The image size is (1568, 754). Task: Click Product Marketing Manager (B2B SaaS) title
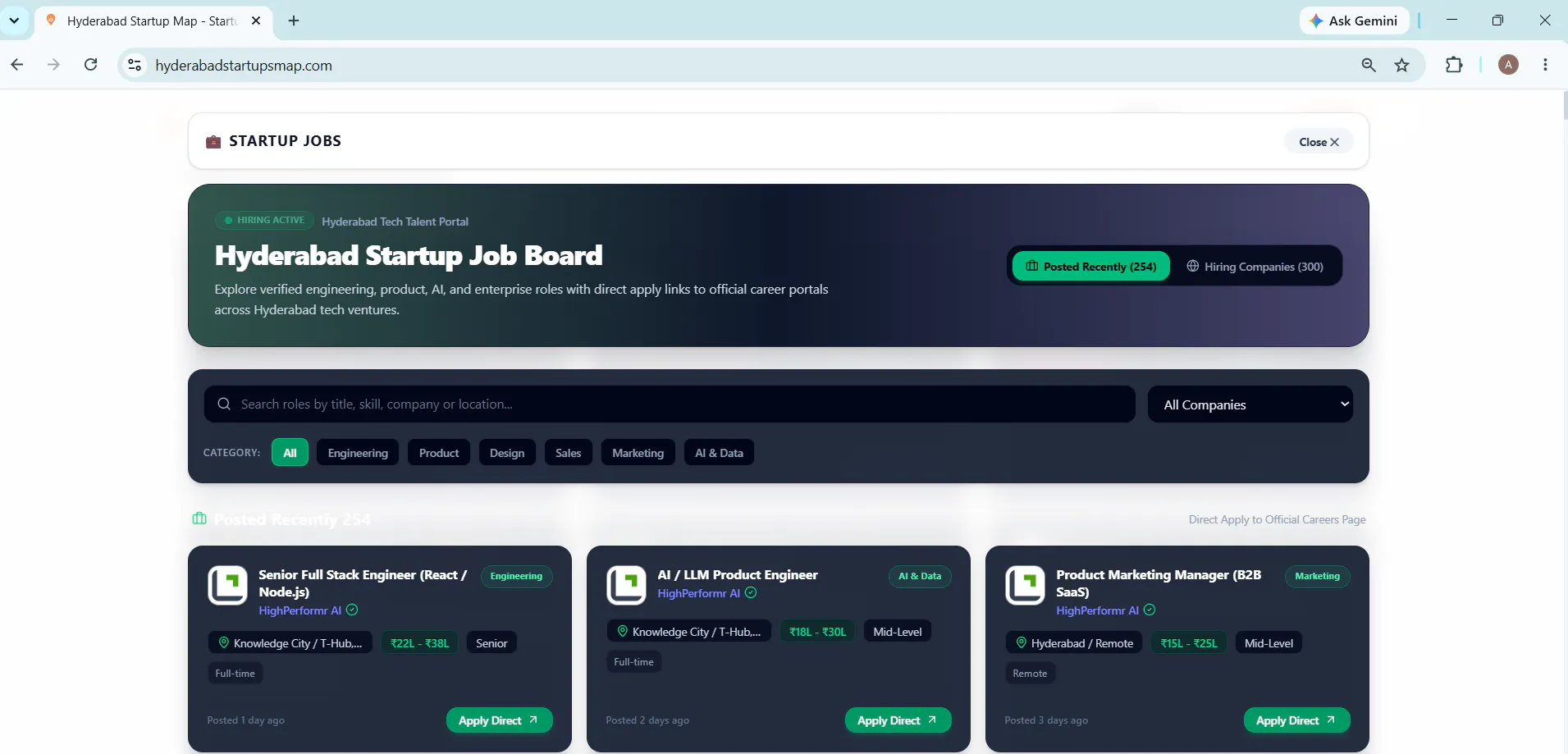coord(1158,583)
